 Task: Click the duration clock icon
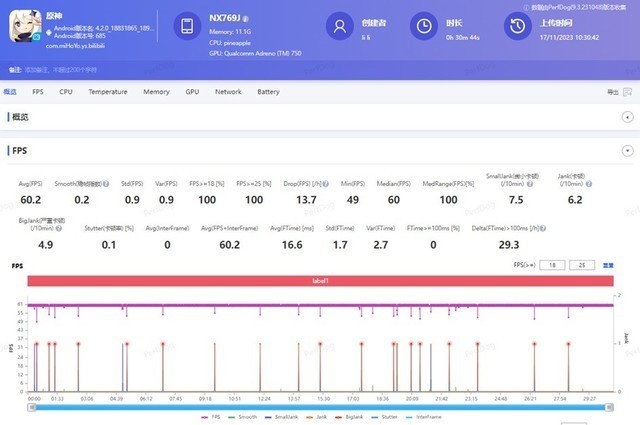tap(424, 27)
